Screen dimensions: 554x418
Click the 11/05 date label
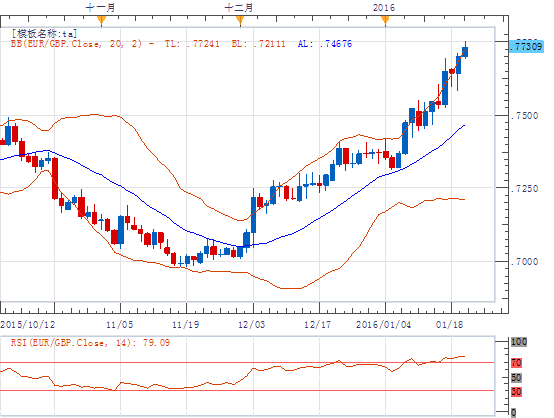[x=120, y=324]
